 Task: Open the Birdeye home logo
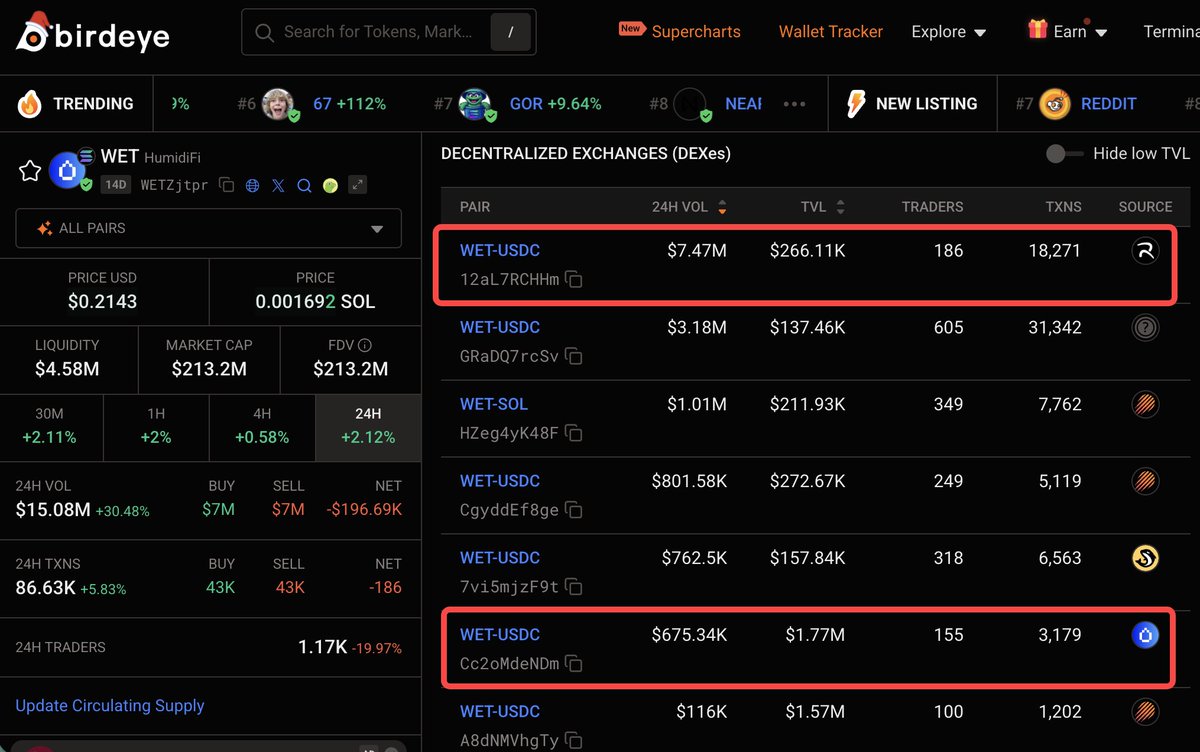coord(93,33)
